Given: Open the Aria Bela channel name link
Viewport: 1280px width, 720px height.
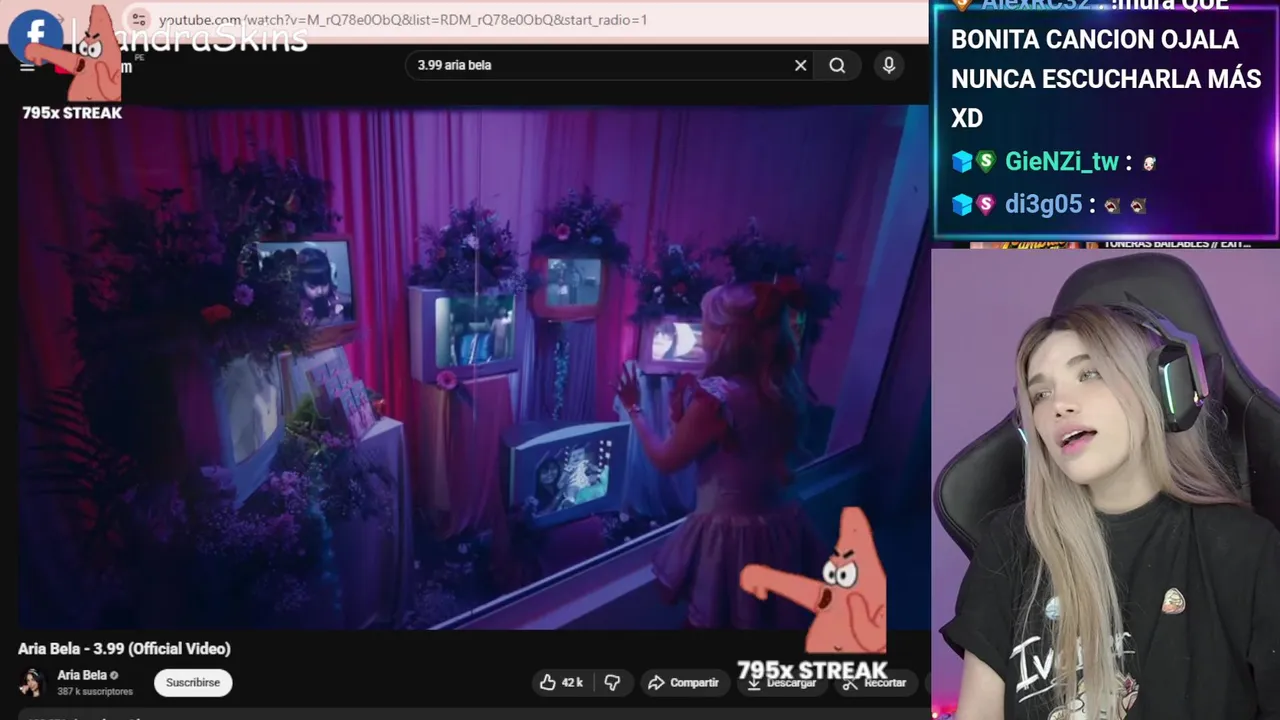Looking at the screenshot, I should tap(81, 675).
